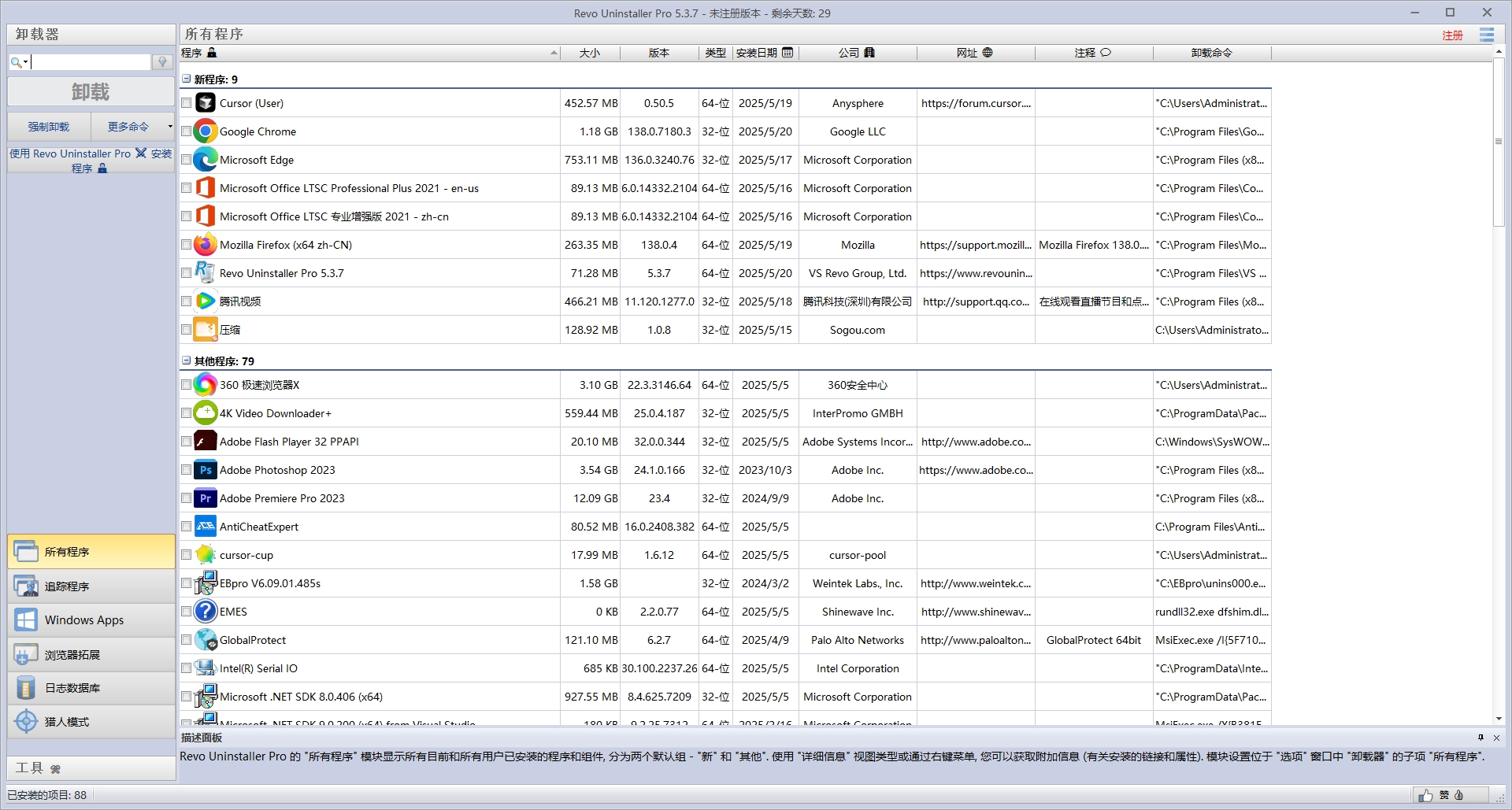Open the hamburger menu icon top right
Image resolution: width=1512 pixels, height=810 pixels.
pos(1486,35)
